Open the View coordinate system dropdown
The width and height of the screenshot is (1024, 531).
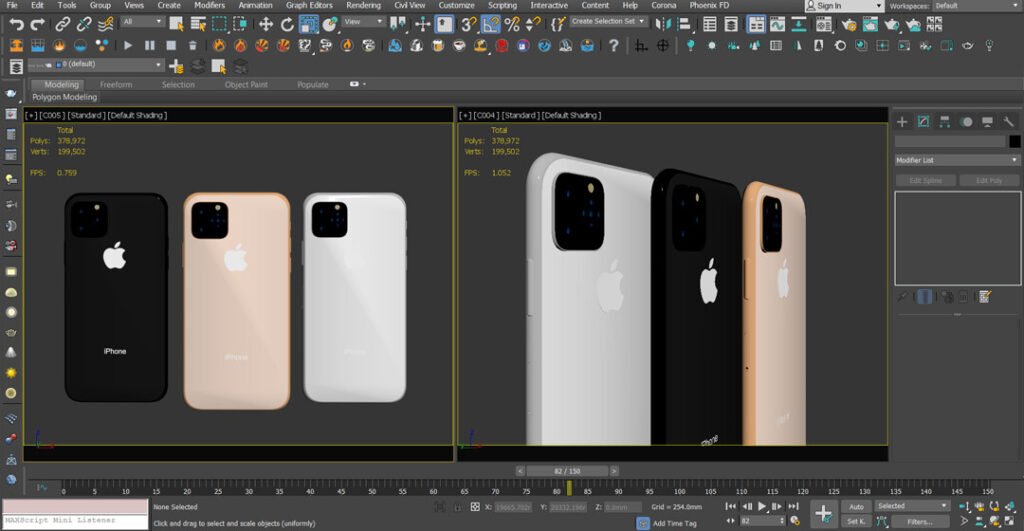click(363, 22)
